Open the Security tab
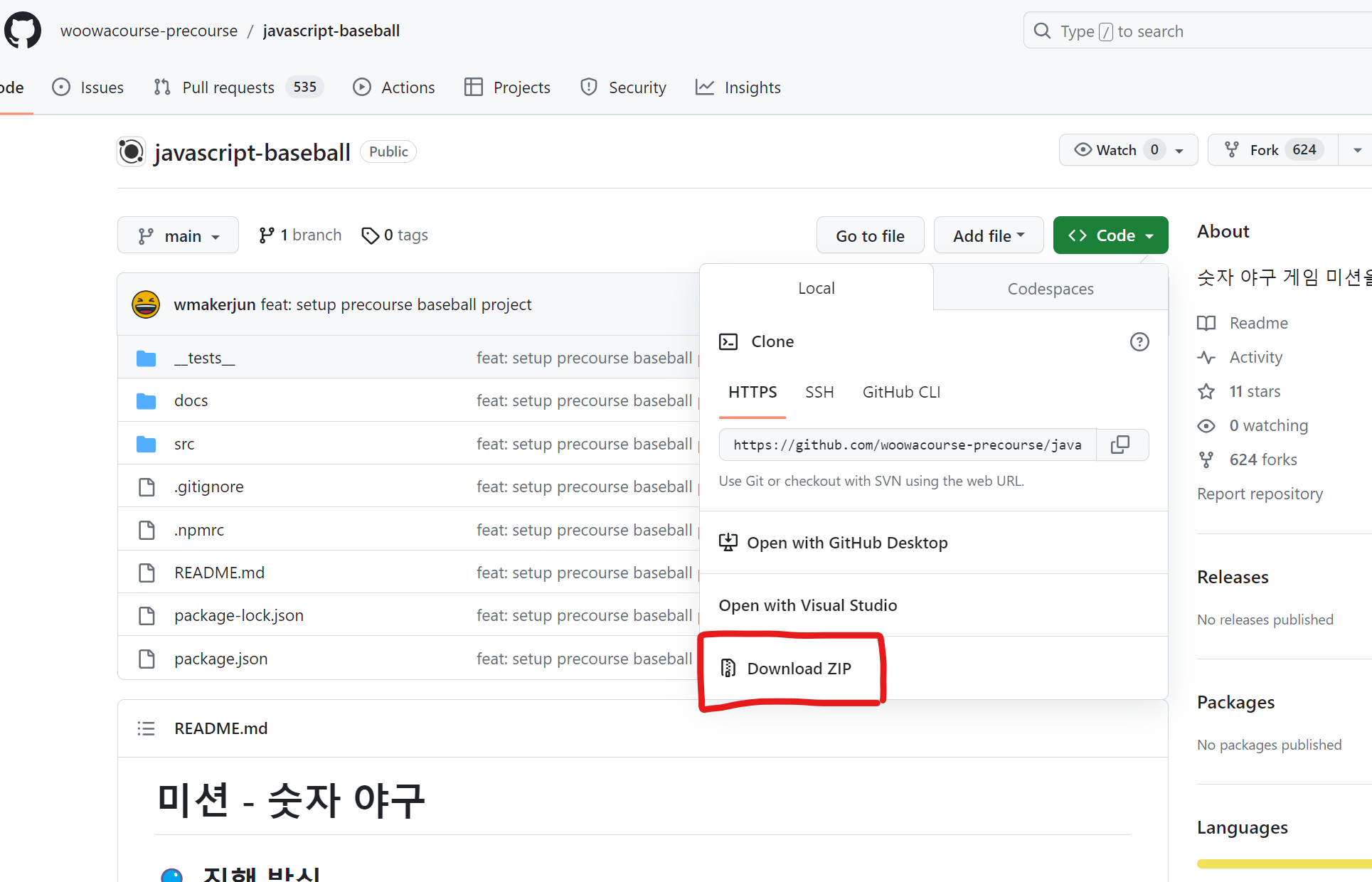This screenshot has width=1372, height=882. pos(623,87)
